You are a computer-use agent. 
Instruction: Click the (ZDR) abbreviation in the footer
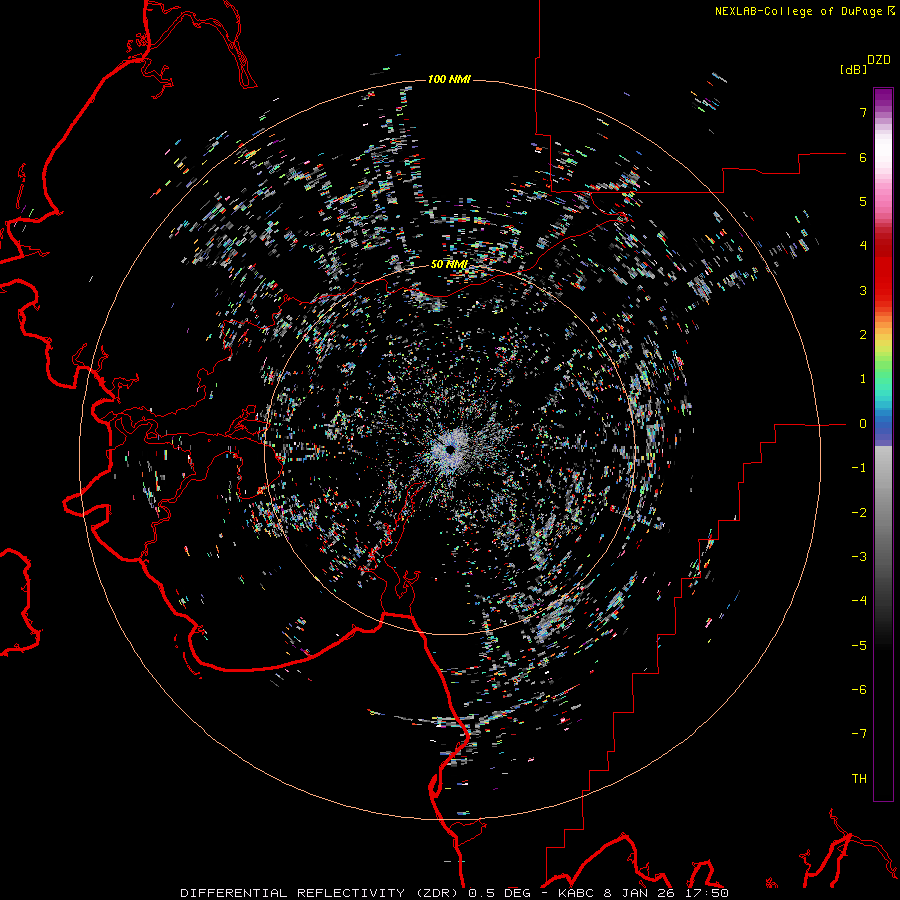coord(436,893)
